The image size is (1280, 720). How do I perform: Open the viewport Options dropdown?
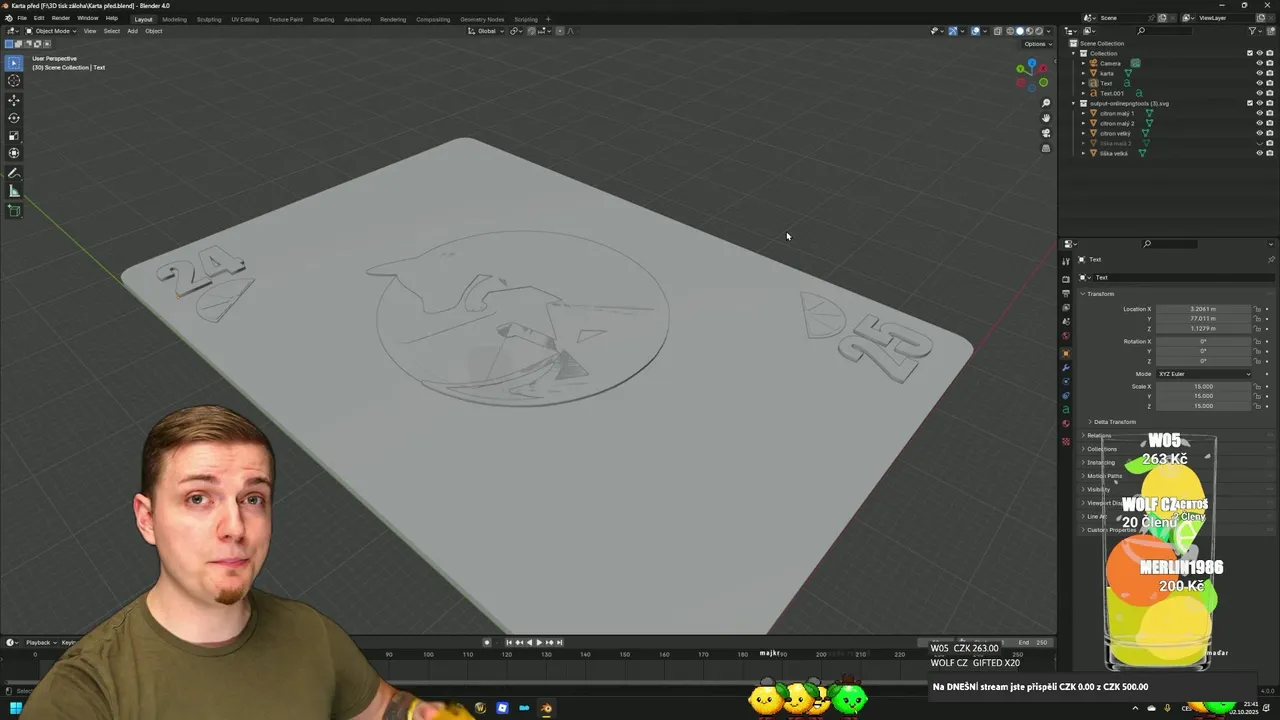pyautogui.click(x=1038, y=44)
